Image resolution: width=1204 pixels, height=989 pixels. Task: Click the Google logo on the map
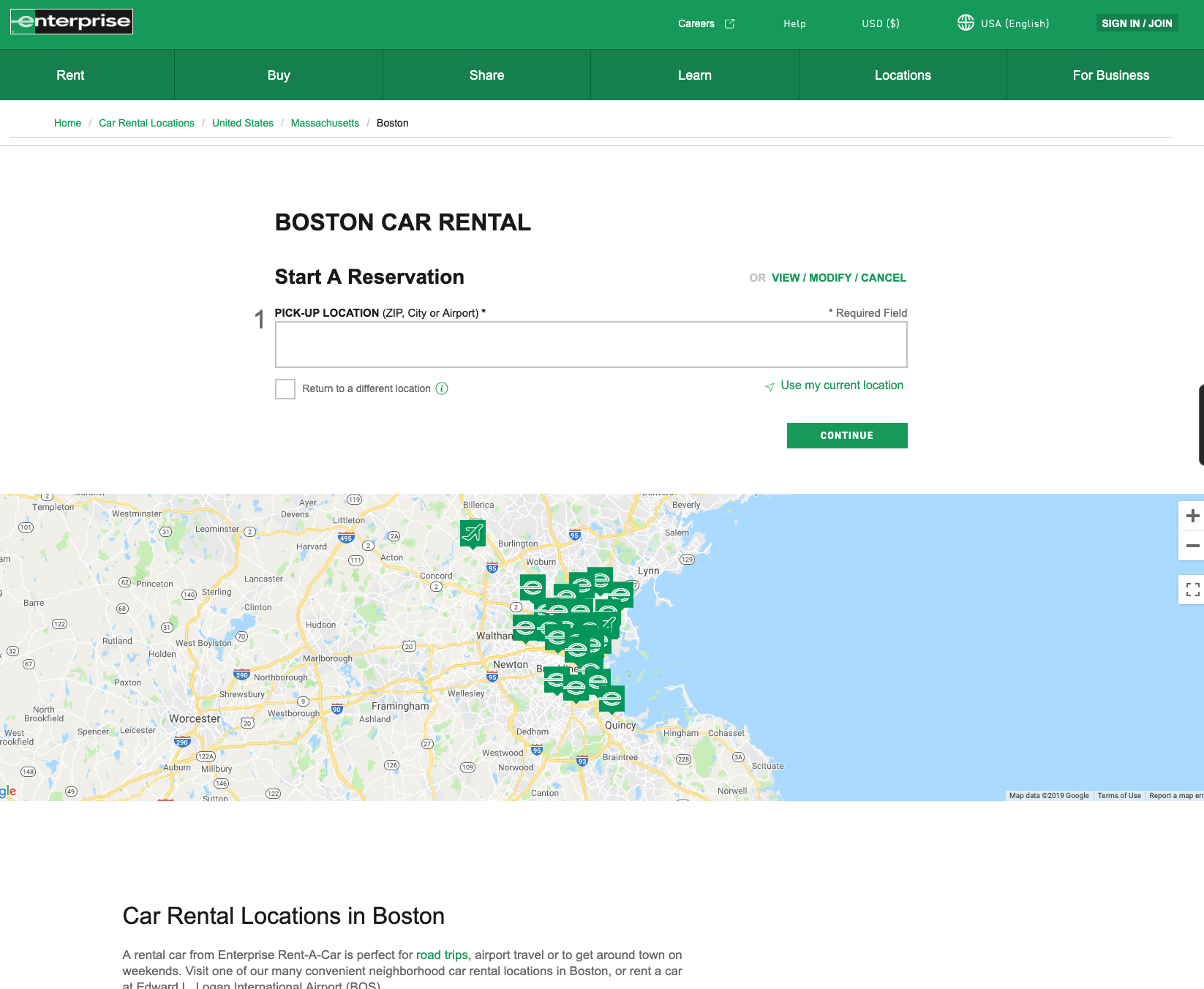[x=6, y=791]
